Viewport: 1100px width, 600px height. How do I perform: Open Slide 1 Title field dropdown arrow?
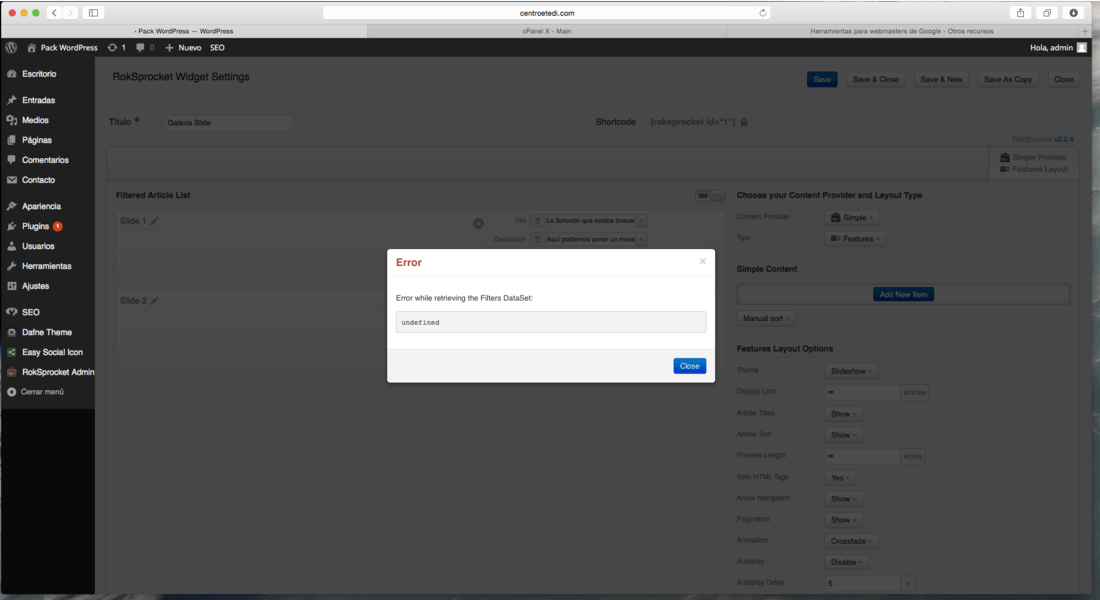641,220
